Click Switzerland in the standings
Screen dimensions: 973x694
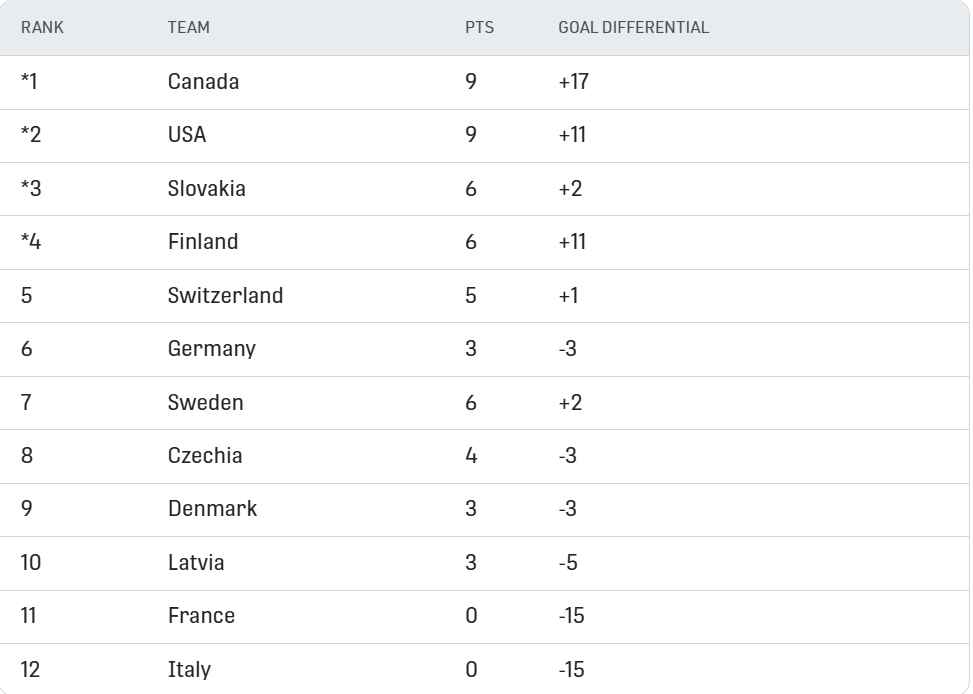225,296
